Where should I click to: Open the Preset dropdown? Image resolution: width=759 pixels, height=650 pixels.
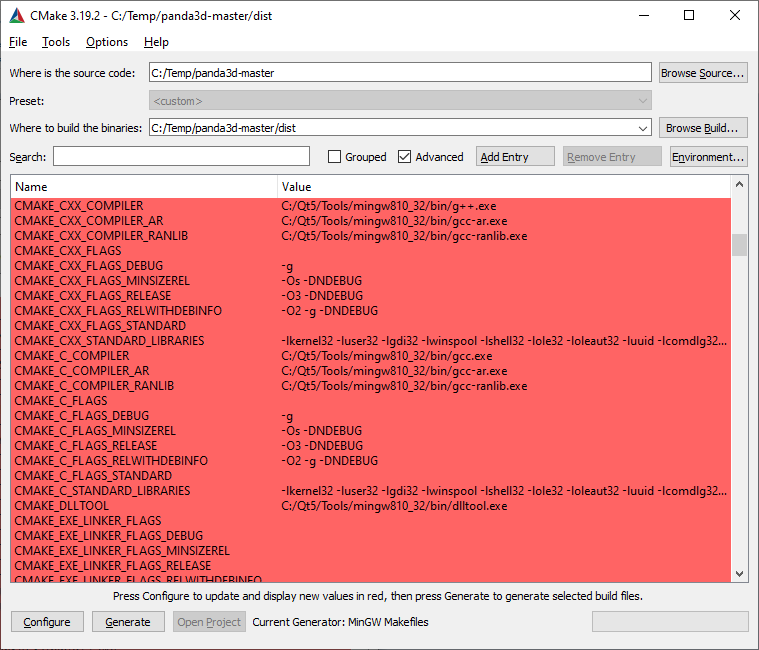click(x=400, y=101)
